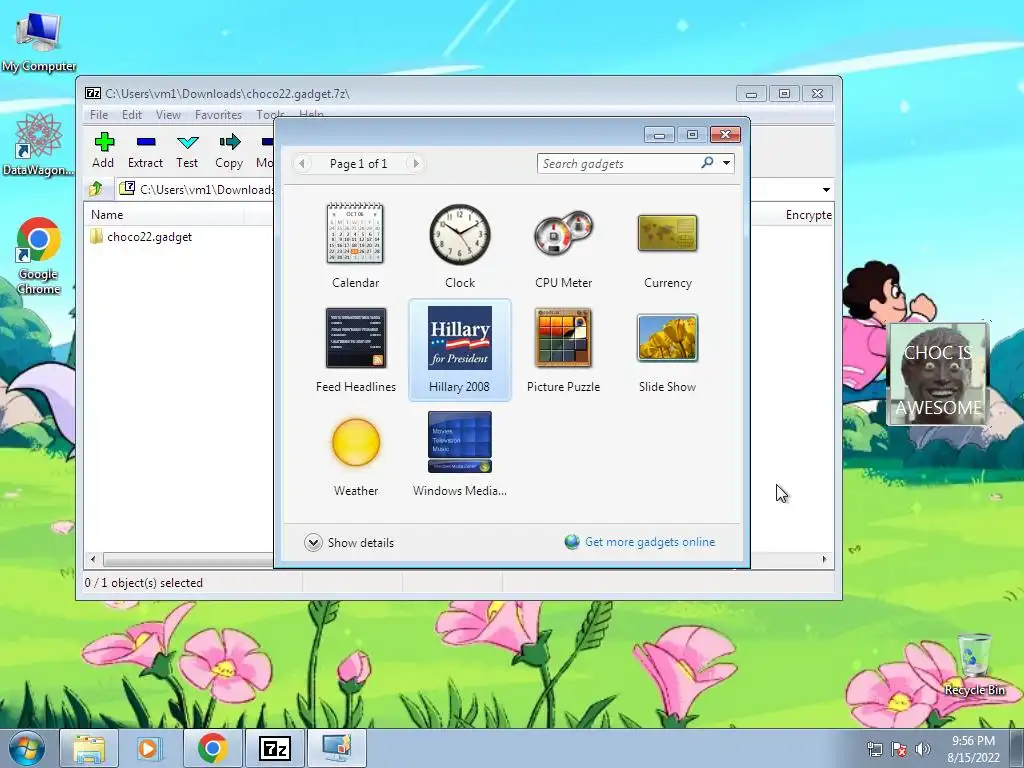The height and width of the screenshot is (768, 1024).
Task: Select the Clock gadget
Action: click(x=460, y=246)
